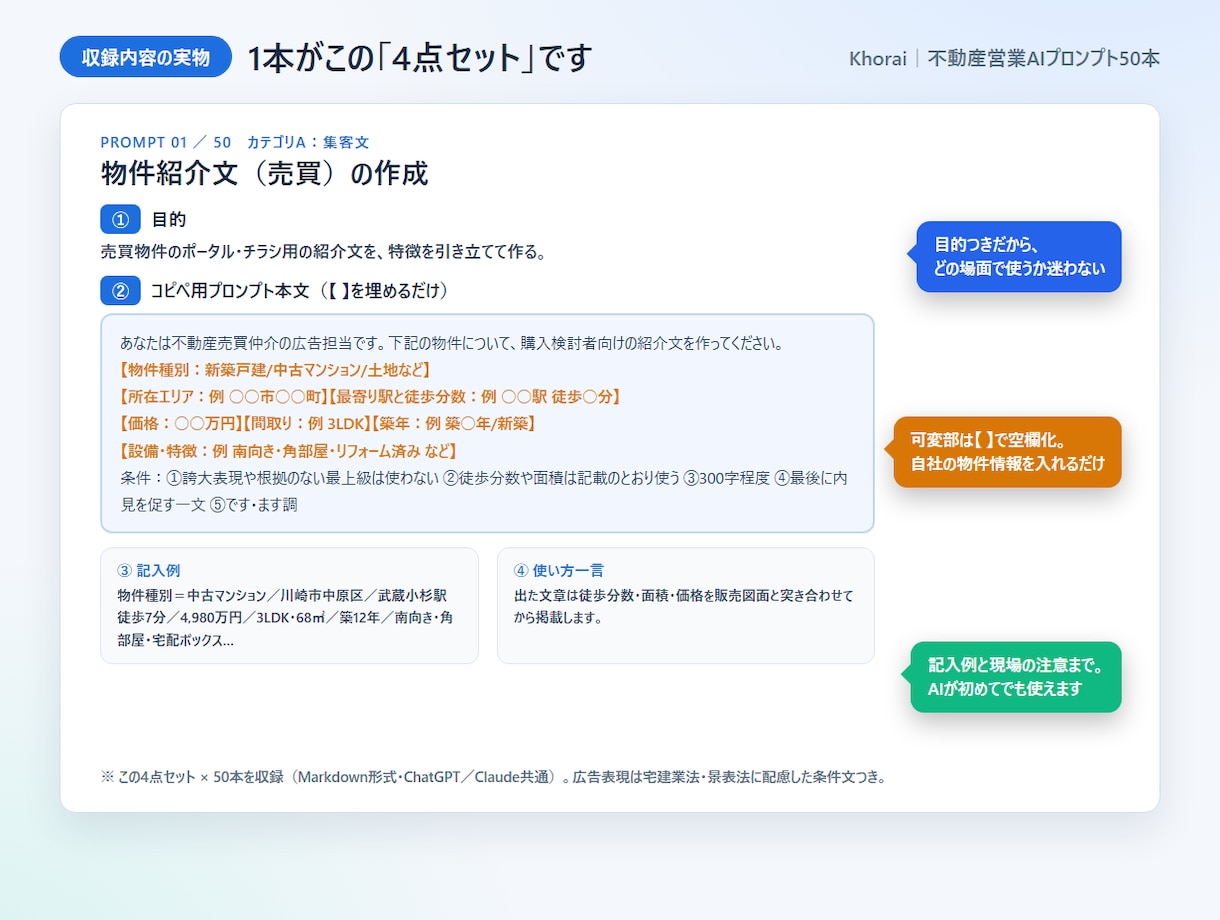Click the 不動産営業AIプロンプト50本 header text

[1044, 58]
